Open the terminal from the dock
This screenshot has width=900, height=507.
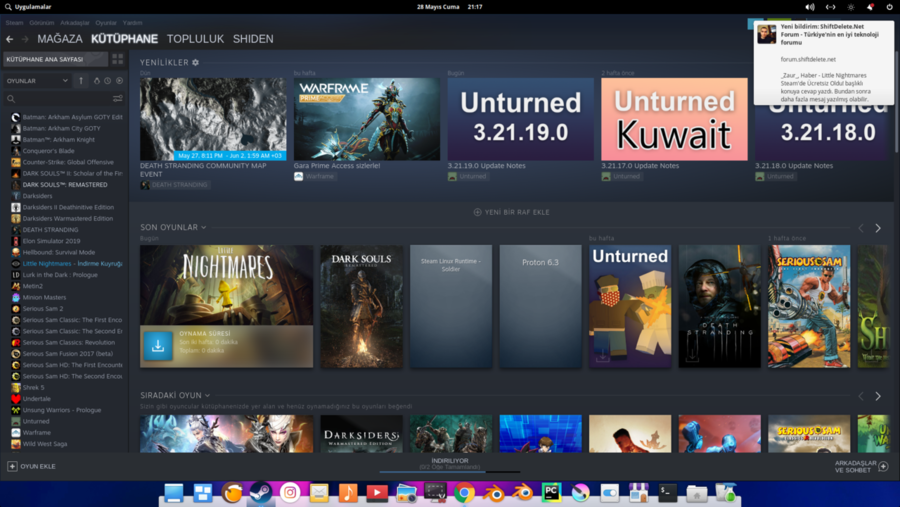click(x=667, y=493)
